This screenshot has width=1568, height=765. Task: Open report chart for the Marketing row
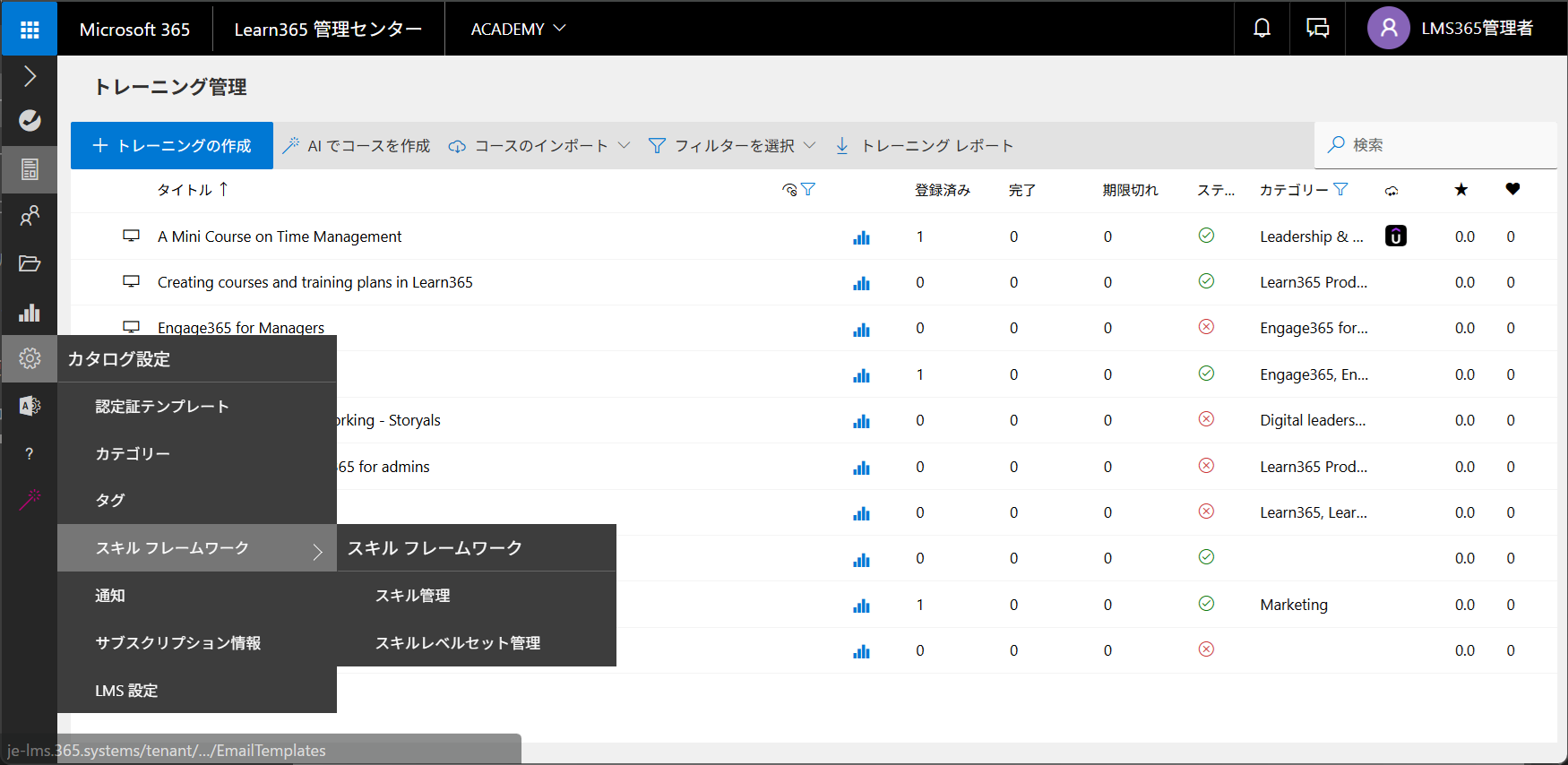(x=861, y=606)
